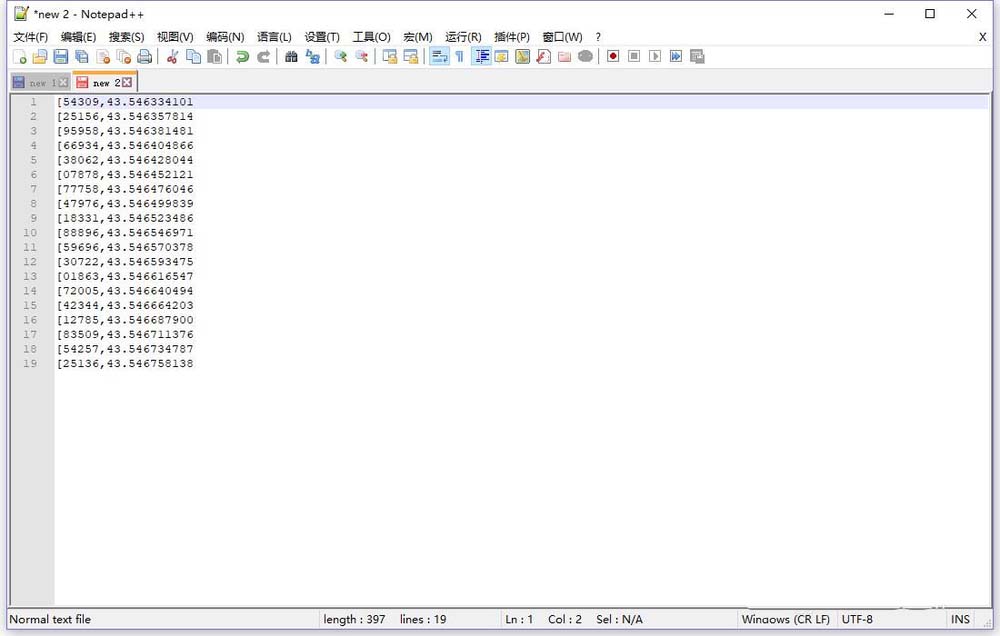Screen dimensions: 1000x636
Task: Click the UTF-8 encoding status field
Action: point(857,619)
